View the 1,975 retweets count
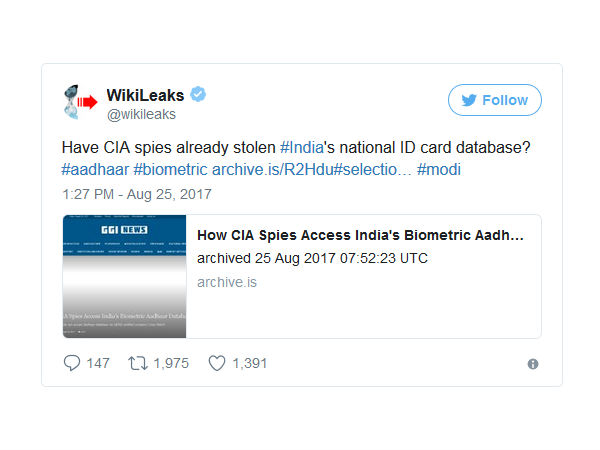Screen dimensions: 600x450 tap(171, 363)
